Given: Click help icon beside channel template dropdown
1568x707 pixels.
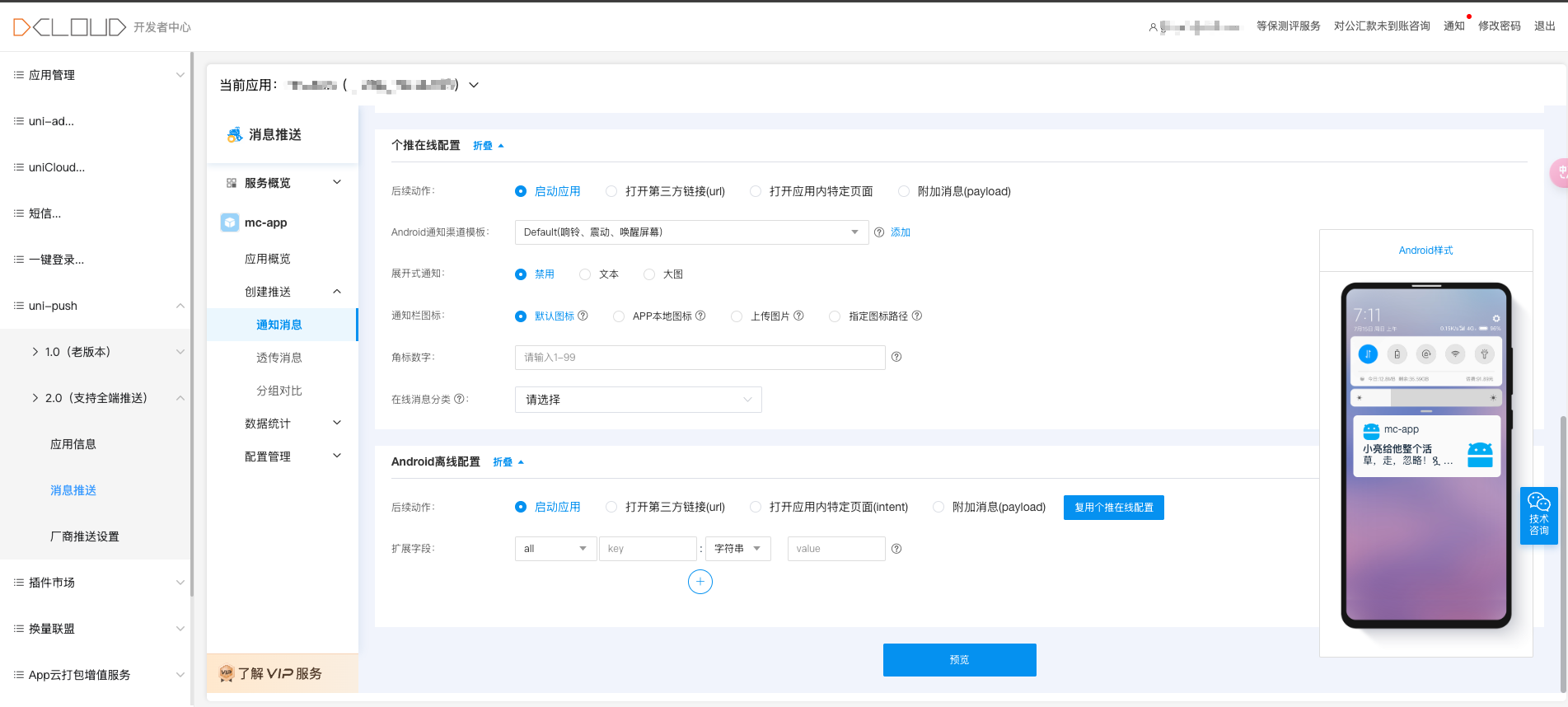Looking at the screenshot, I should pyautogui.click(x=879, y=232).
